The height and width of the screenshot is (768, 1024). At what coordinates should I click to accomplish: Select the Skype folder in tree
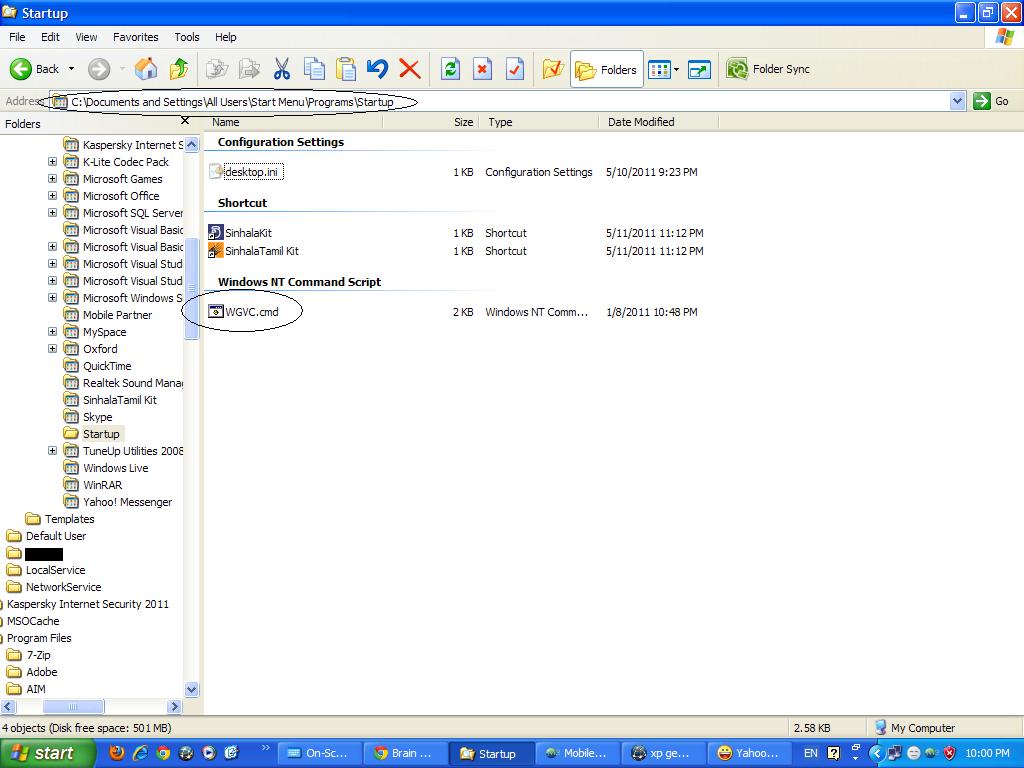tap(97, 417)
